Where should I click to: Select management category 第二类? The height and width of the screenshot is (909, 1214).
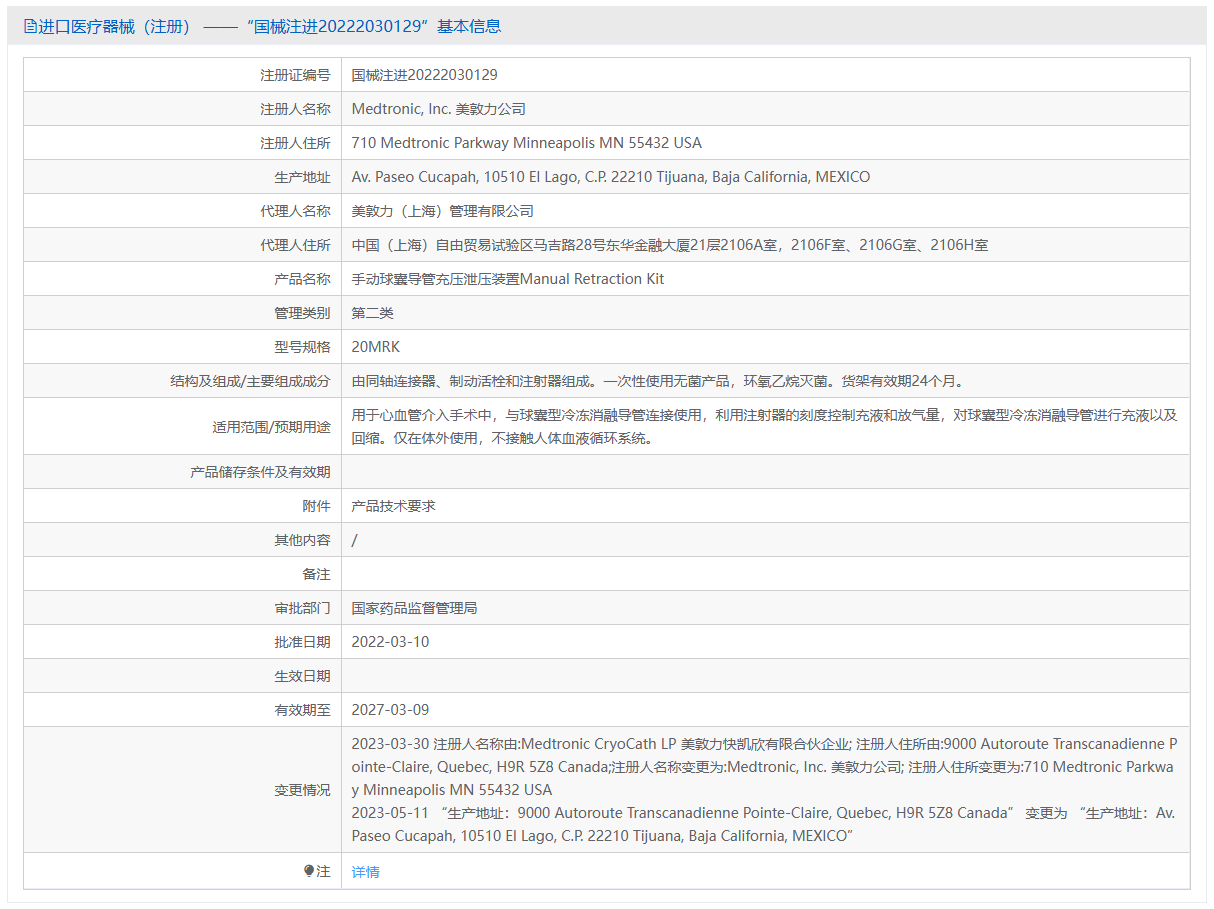[373, 313]
